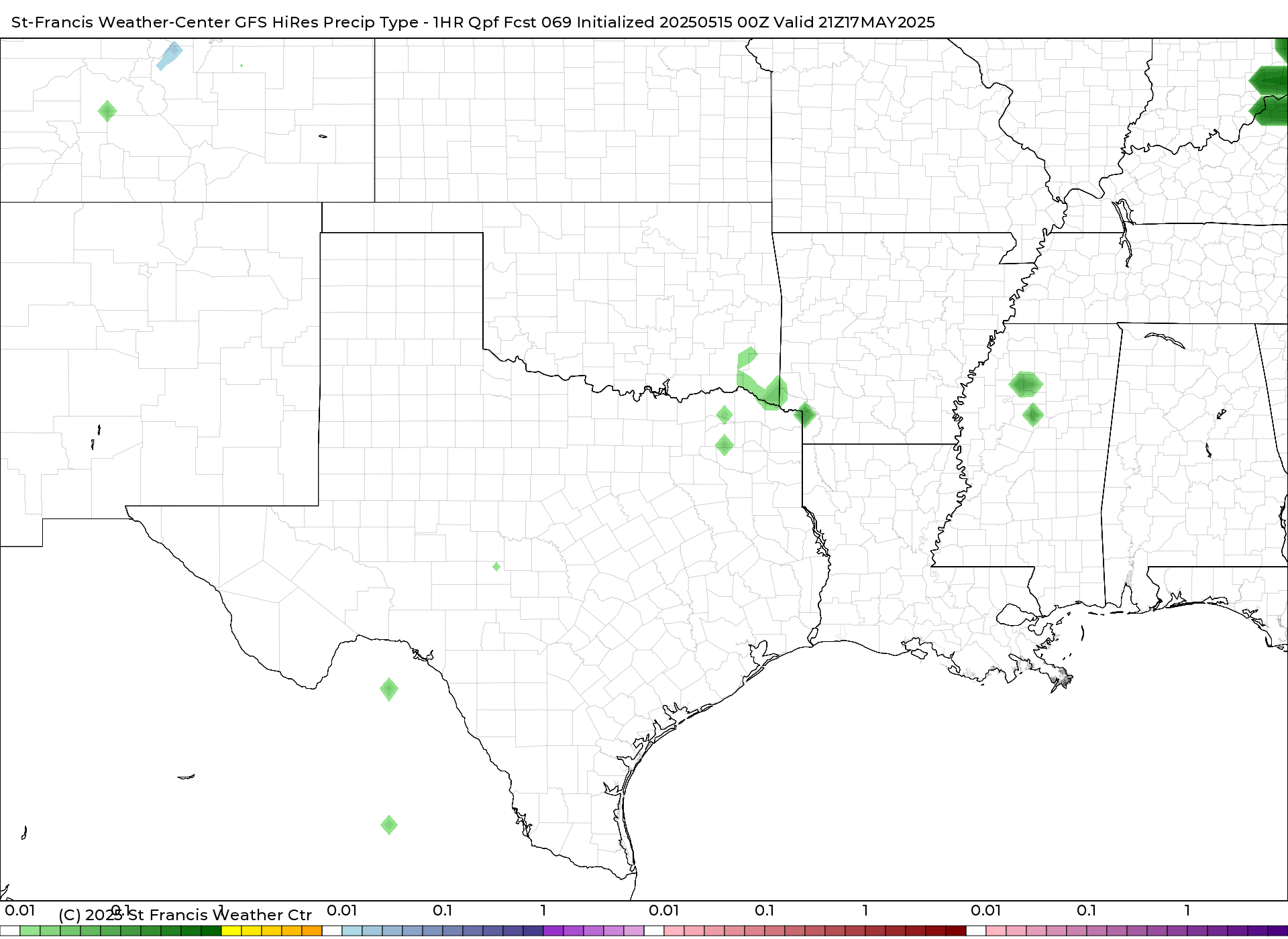
Task: Select the green diamond in Mexico near Big Bend
Action: coord(389,689)
